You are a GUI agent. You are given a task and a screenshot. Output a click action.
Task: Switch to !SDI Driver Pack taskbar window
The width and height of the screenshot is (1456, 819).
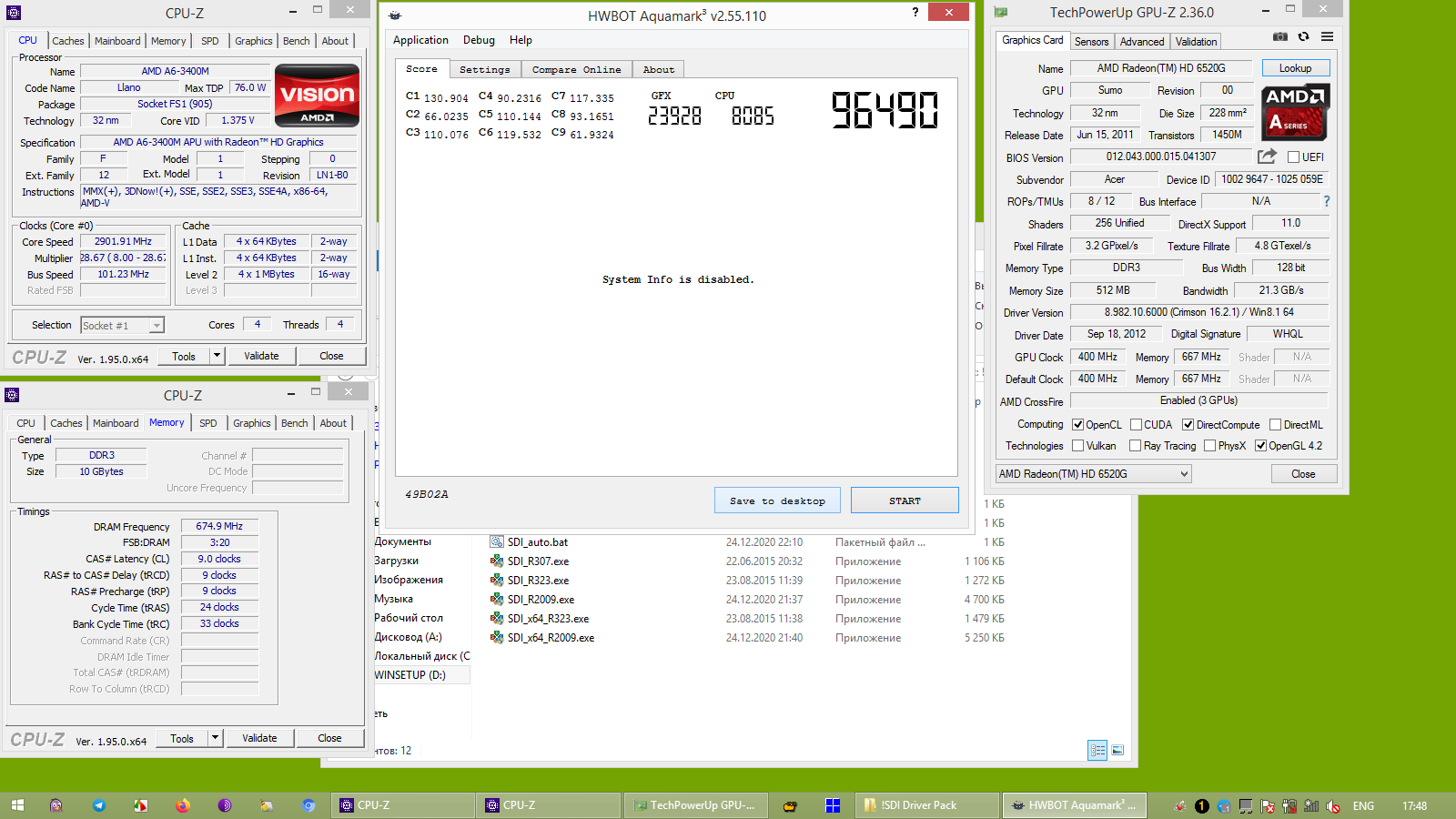pyautogui.click(x=926, y=805)
